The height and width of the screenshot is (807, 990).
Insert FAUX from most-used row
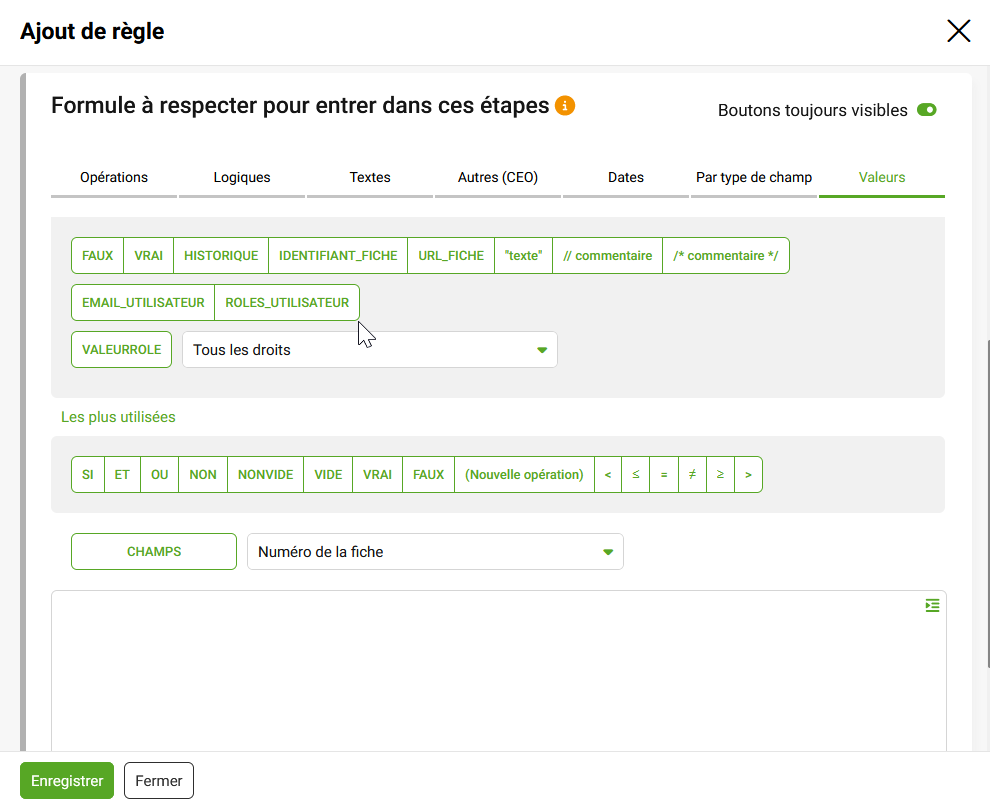(429, 475)
